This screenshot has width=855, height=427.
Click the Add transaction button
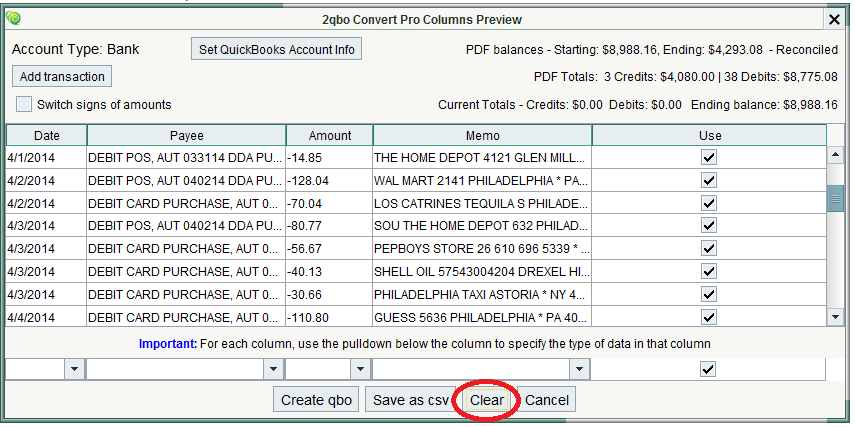(62, 76)
